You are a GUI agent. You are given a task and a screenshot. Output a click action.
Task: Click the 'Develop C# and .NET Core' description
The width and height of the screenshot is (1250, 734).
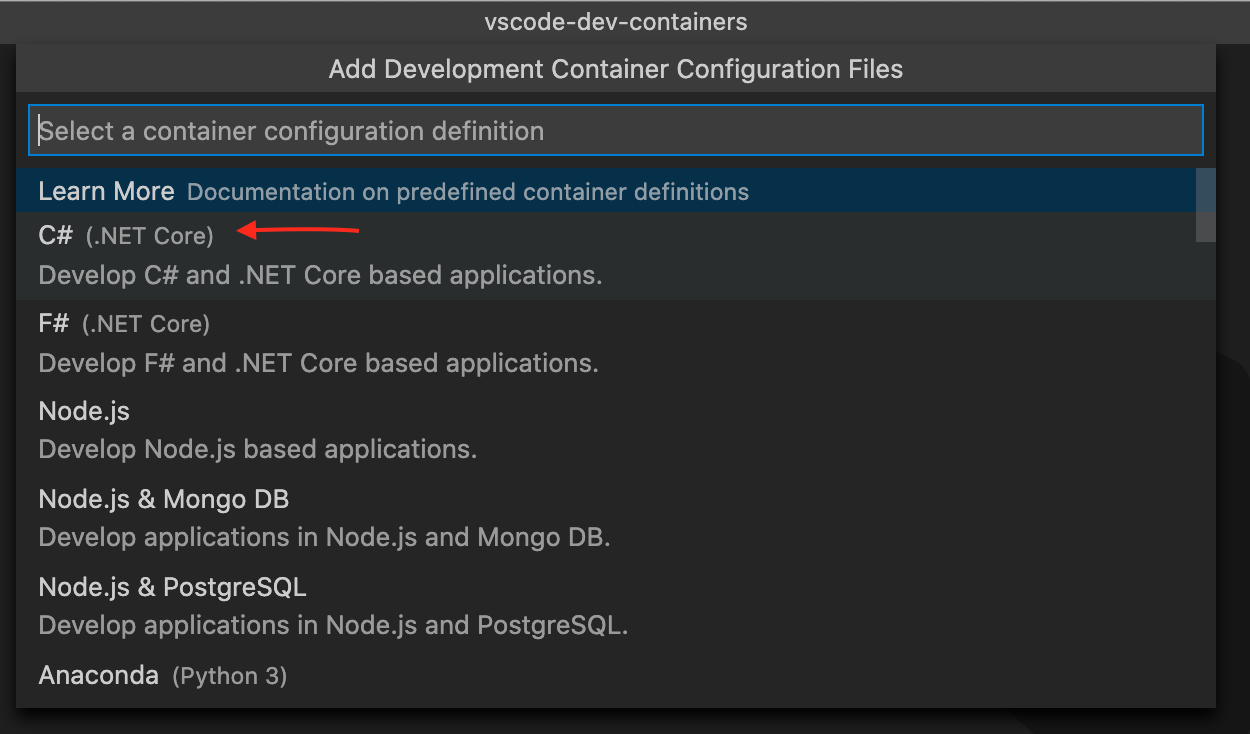pos(320,275)
